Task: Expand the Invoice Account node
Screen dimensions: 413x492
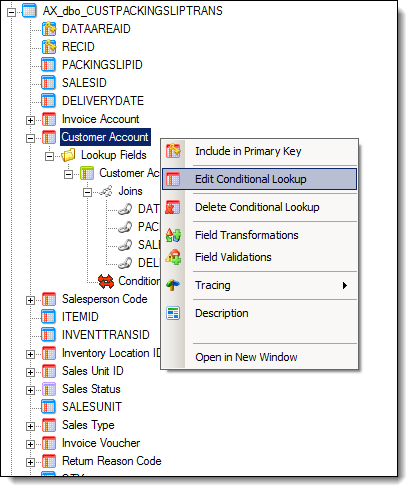Action: pyautogui.click(x=30, y=120)
